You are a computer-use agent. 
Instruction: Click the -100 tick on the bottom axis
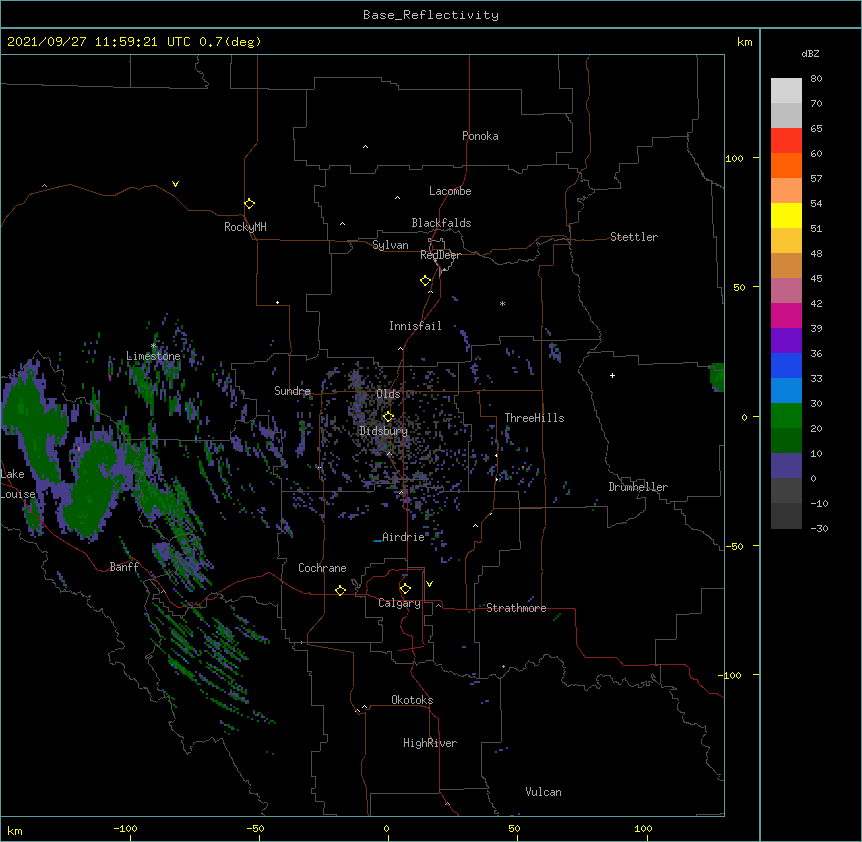tap(125, 828)
